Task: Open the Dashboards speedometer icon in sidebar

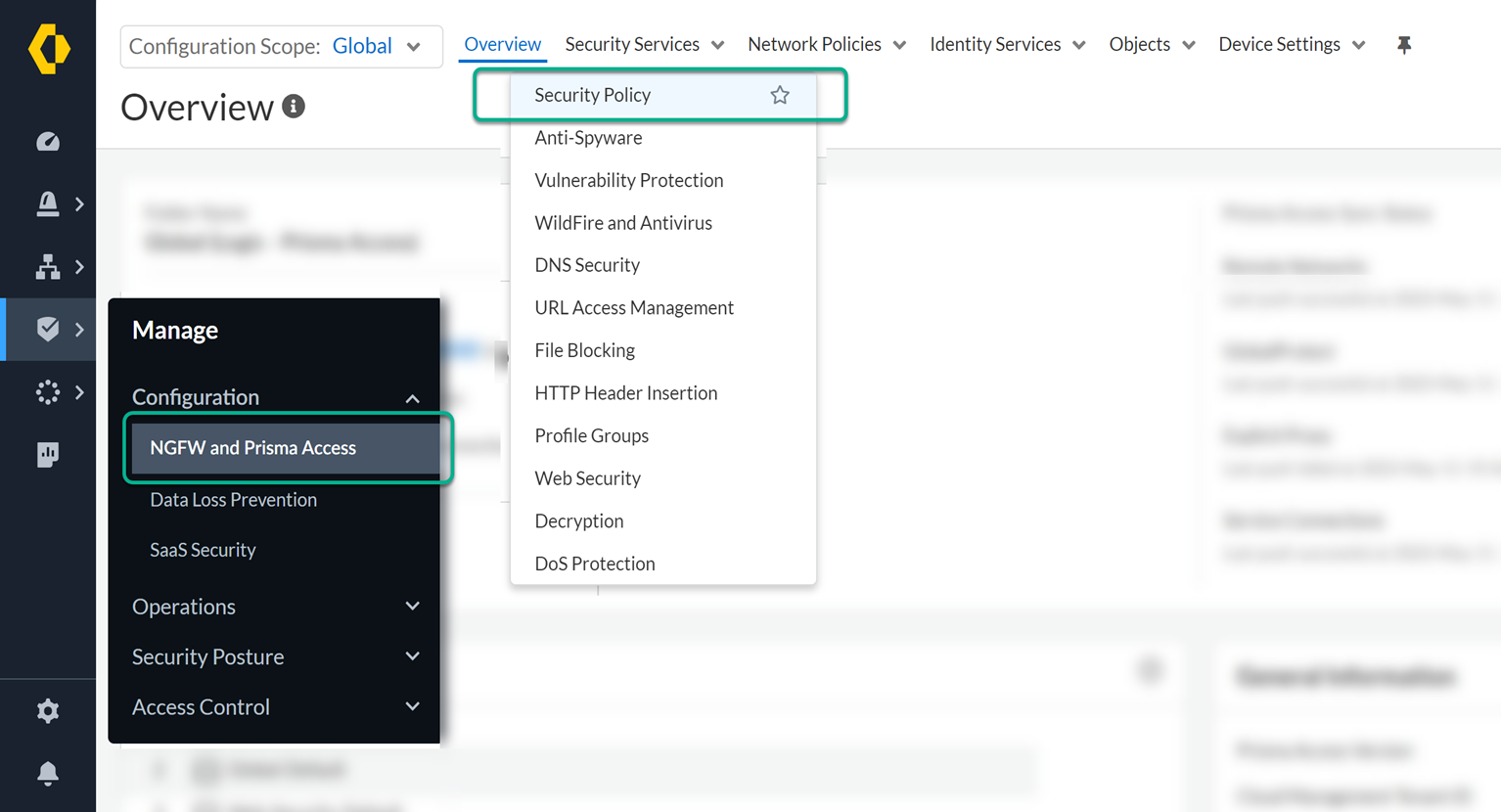Action: [x=48, y=141]
